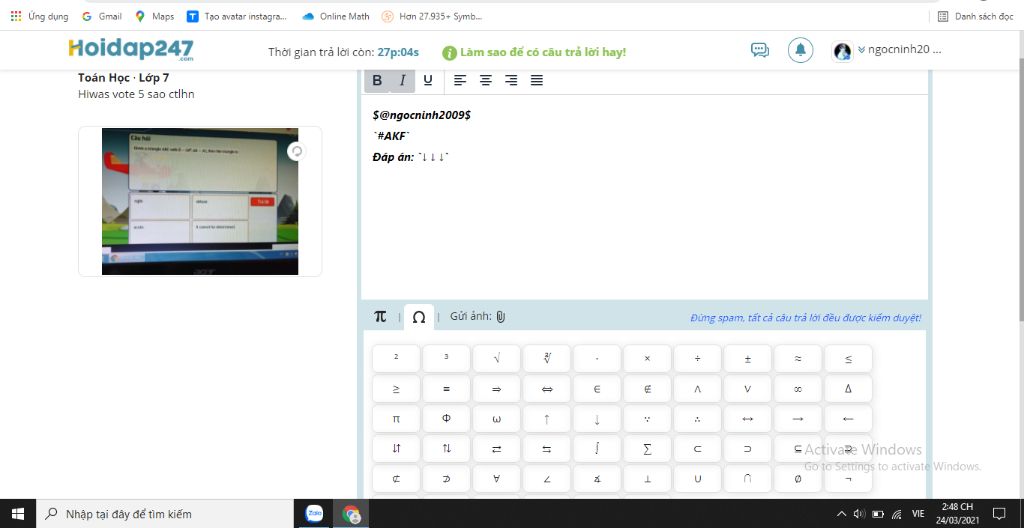Insert the superscript 2 symbol
The width and height of the screenshot is (1024, 528).
point(396,359)
